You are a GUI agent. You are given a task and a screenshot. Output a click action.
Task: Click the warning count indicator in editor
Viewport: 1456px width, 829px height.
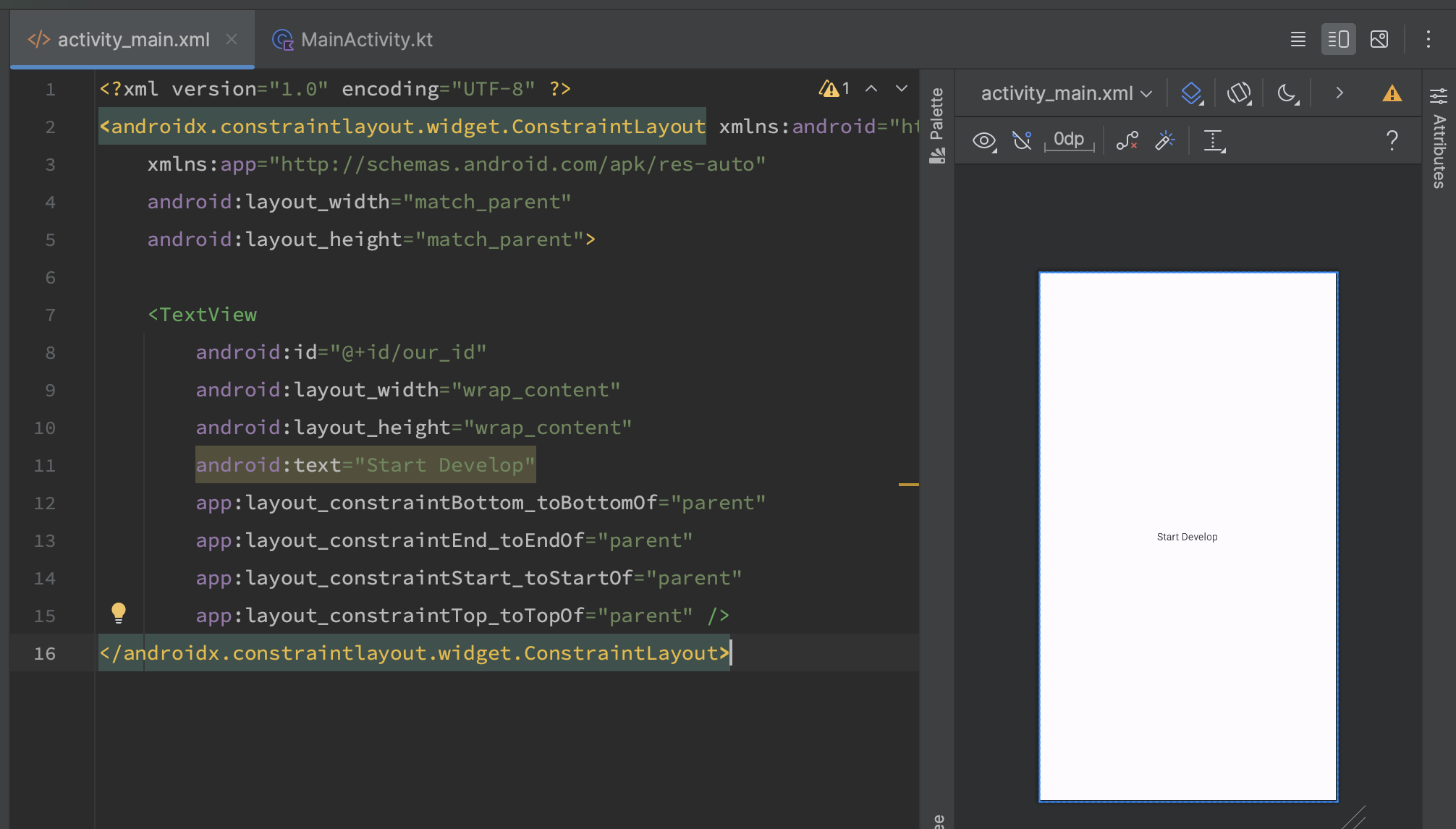(834, 88)
